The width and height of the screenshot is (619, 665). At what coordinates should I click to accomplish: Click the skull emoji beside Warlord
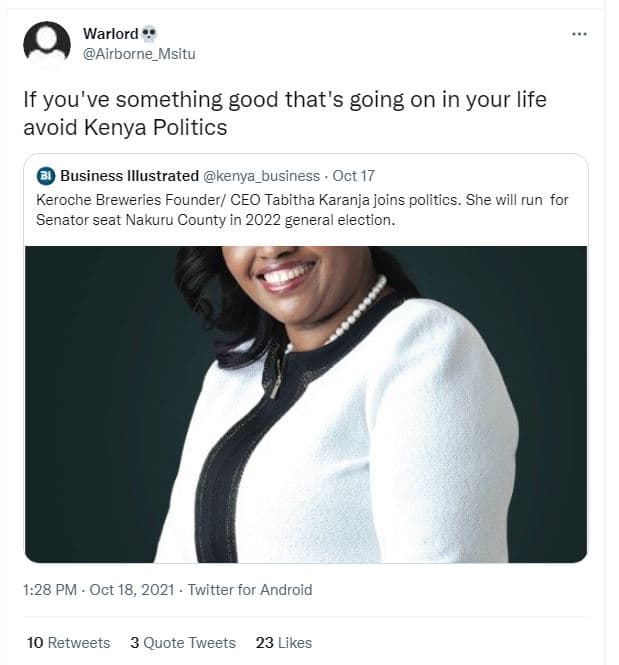150,34
